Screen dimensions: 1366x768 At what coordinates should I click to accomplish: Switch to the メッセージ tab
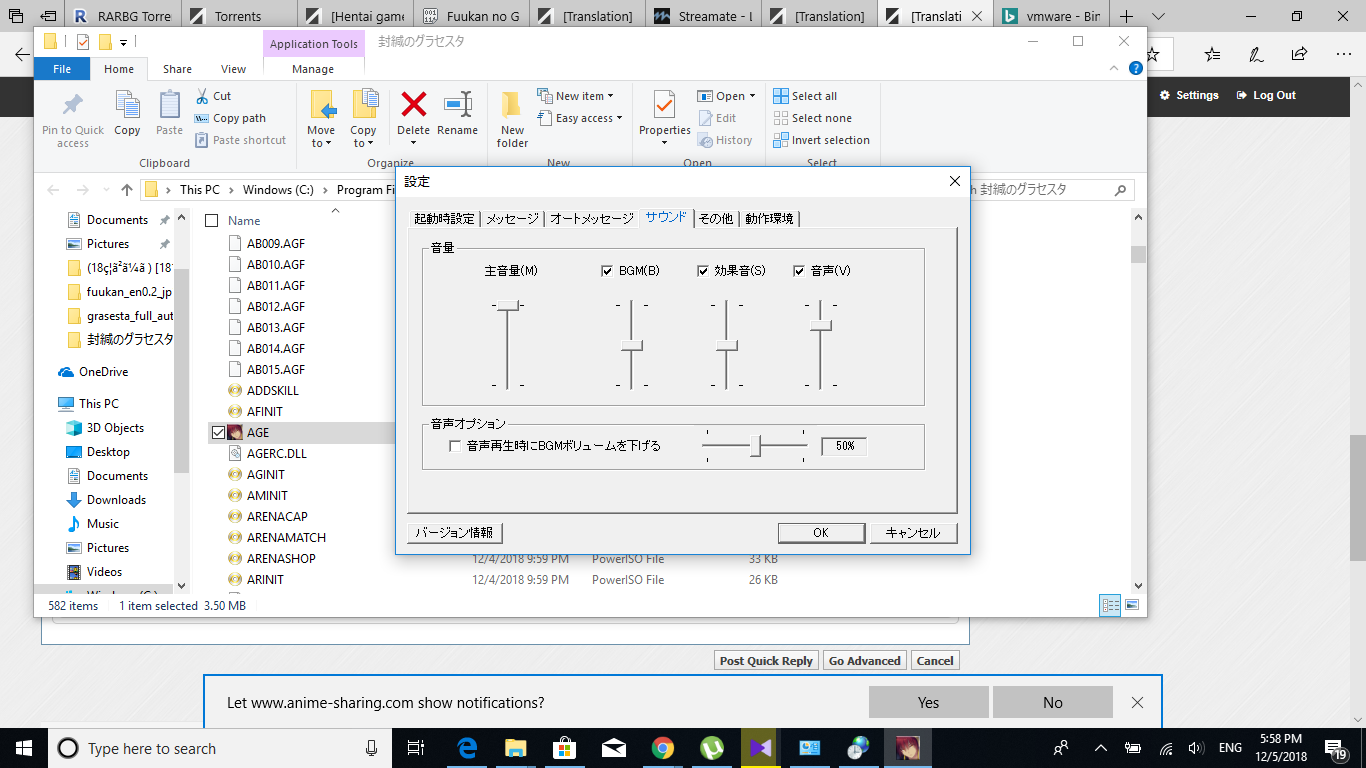[512, 219]
